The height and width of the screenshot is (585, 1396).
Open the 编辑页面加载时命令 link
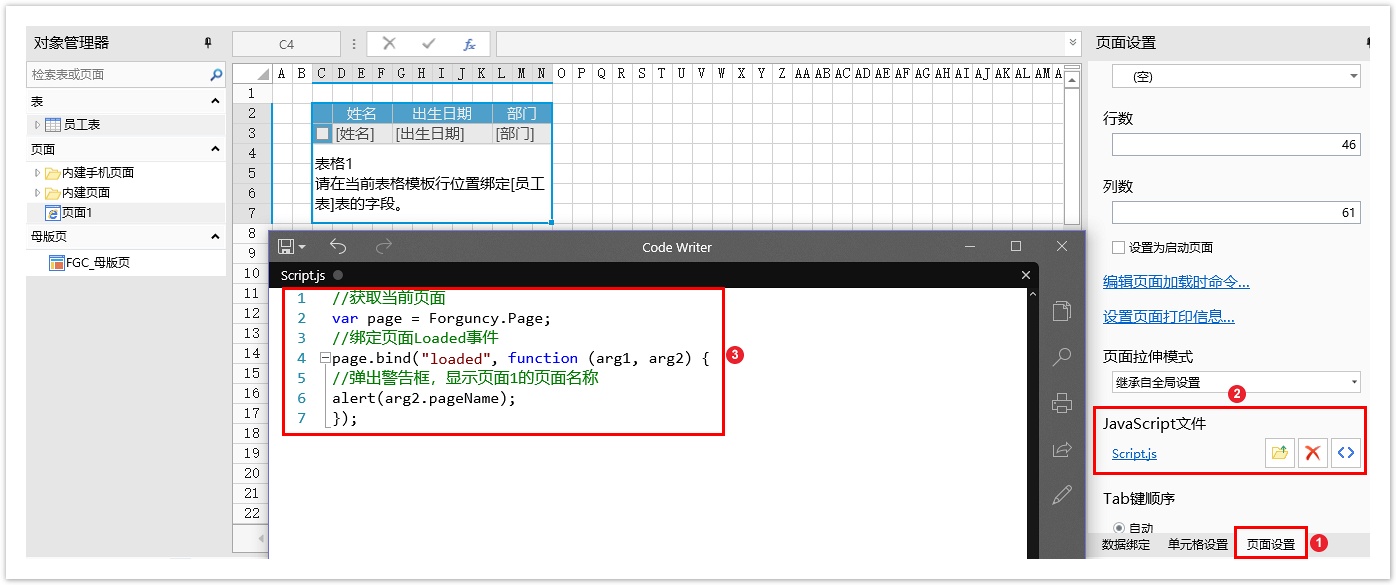tap(1176, 282)
